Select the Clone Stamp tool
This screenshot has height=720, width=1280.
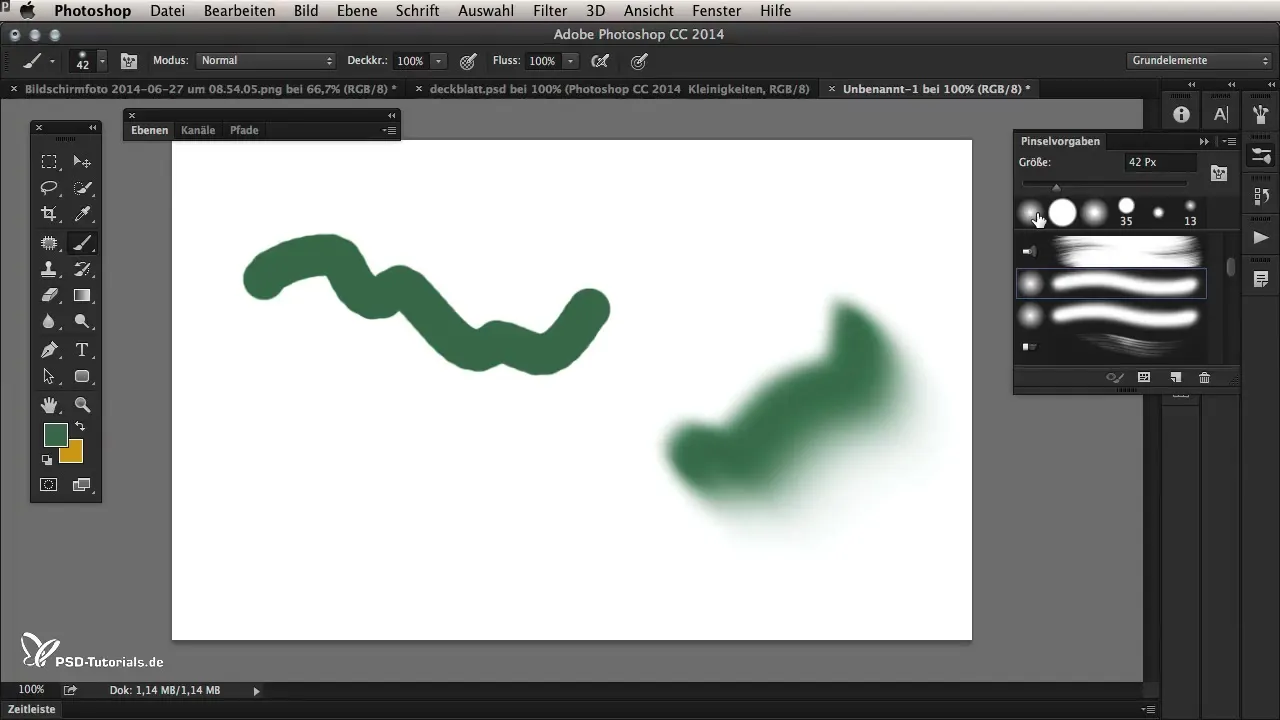coord(48,268)
